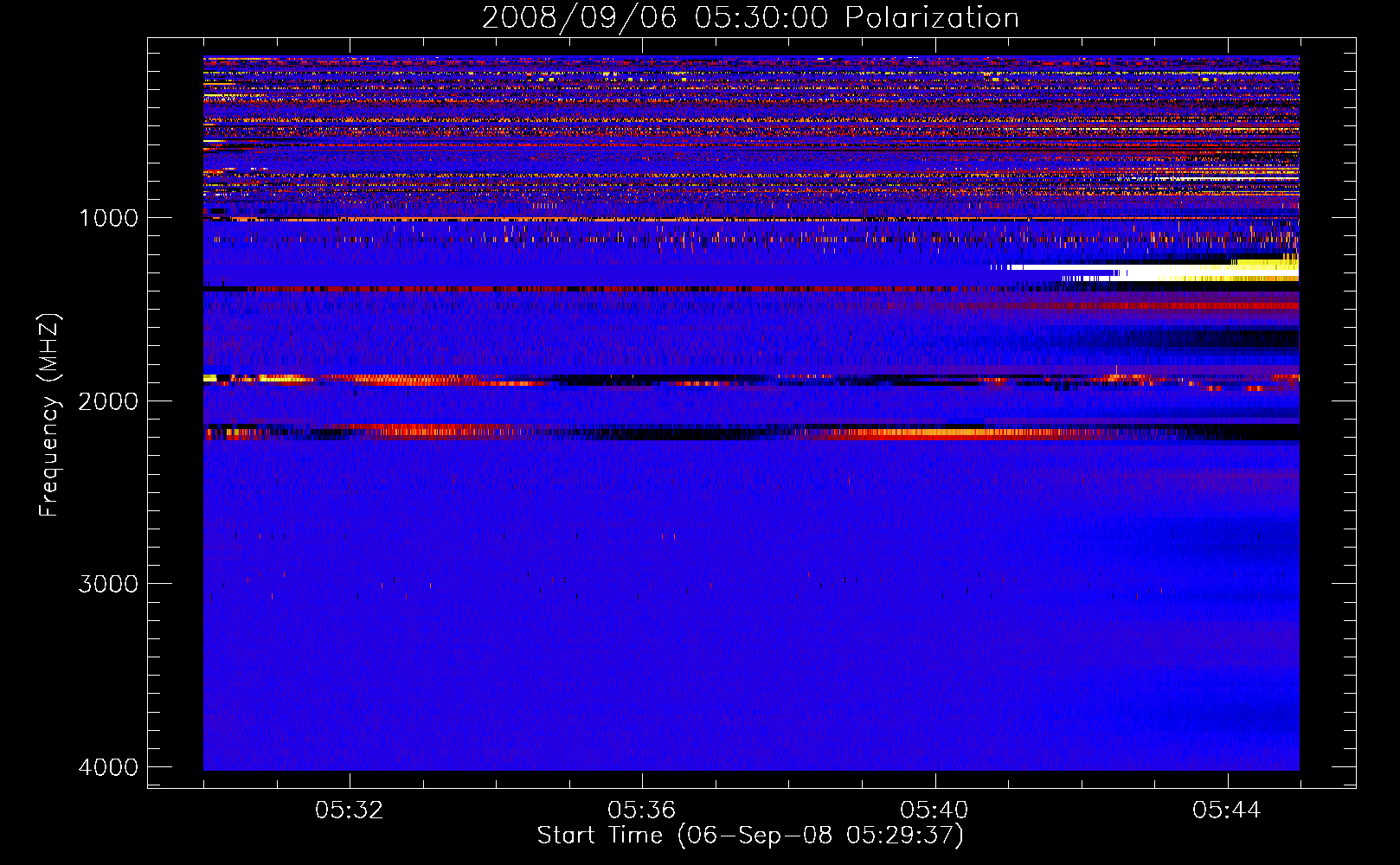This screenshot has width=1400, height=865.
Task: Click the '05:36' time axis label
Action: pyautogui.click(x=641, y=810)
